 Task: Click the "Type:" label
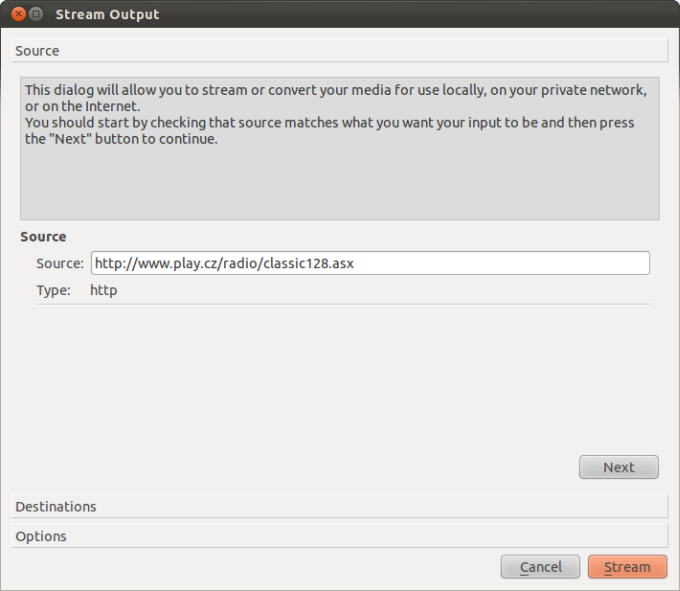click(53, 290)
